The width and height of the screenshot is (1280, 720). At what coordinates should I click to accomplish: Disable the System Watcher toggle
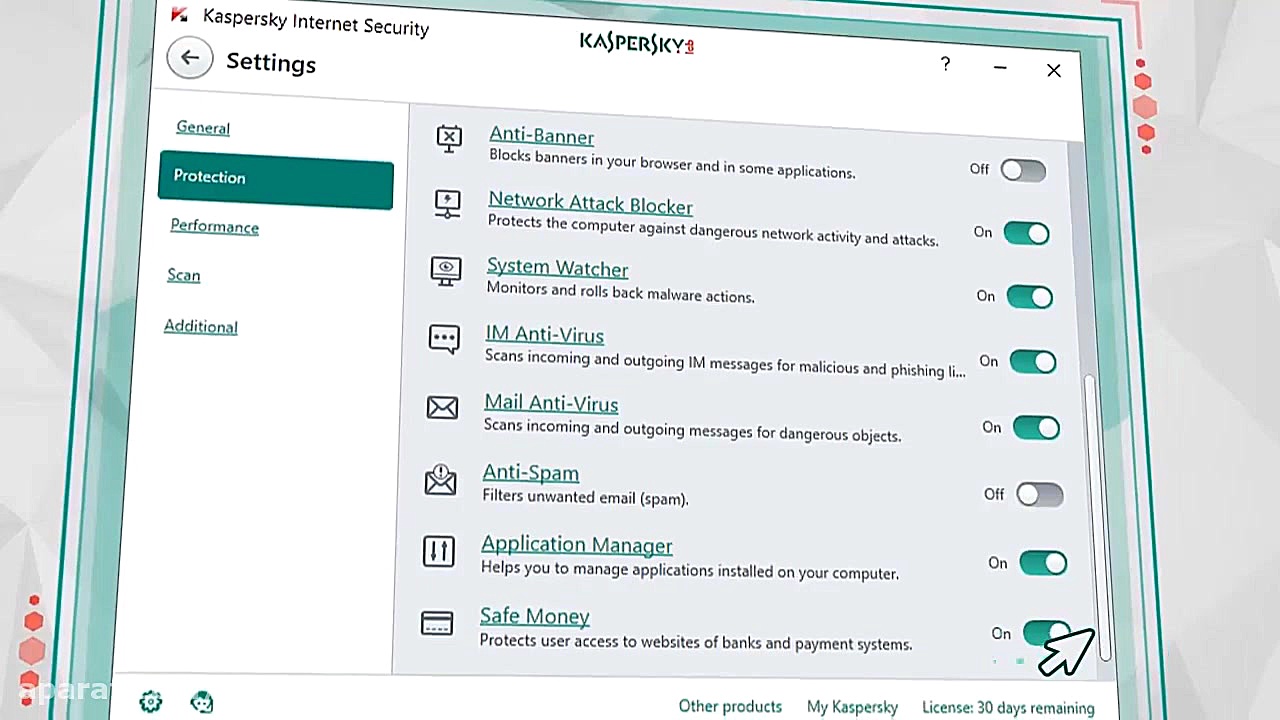point(1030,297)
